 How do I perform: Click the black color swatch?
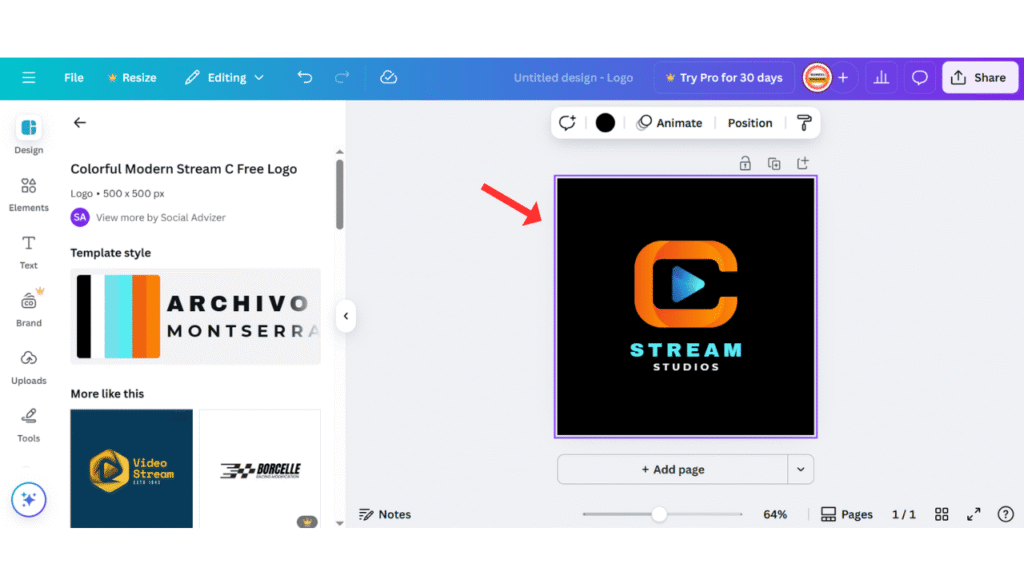point(604,122)
